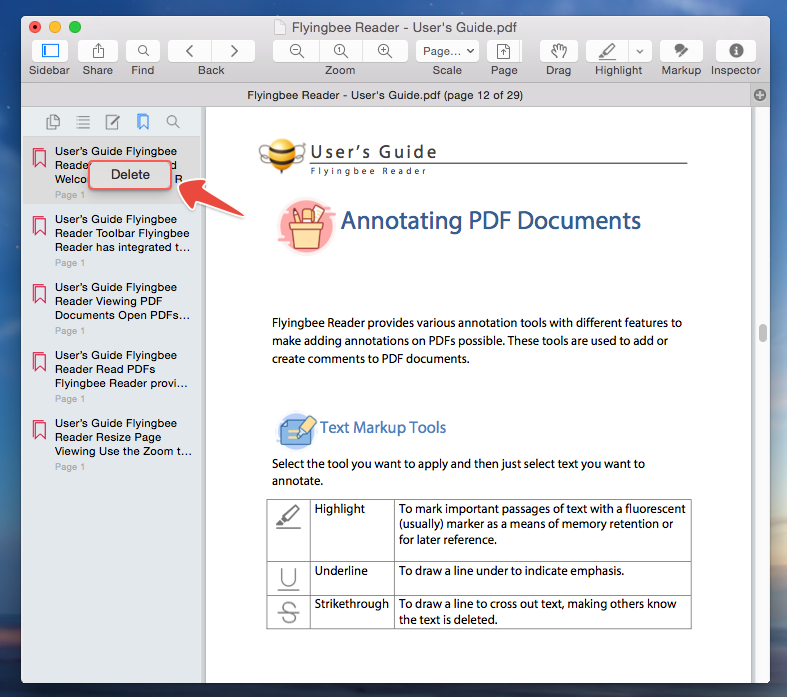The image size is (787, 697).
Task: Minimize the window with yellow button
Action: pyautogui.click(x=55, y=27)
